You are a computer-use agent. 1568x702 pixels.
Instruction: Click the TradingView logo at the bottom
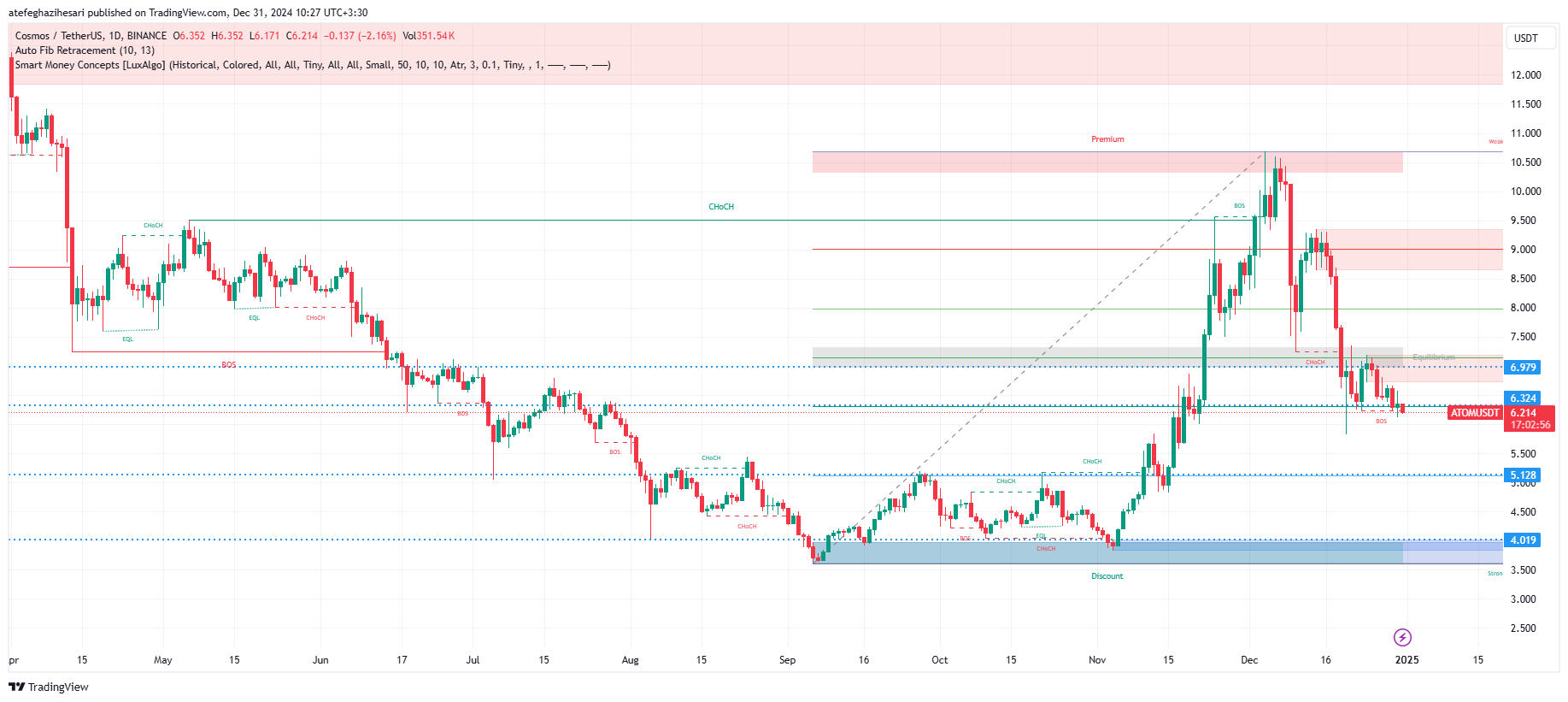coord(49,687)
